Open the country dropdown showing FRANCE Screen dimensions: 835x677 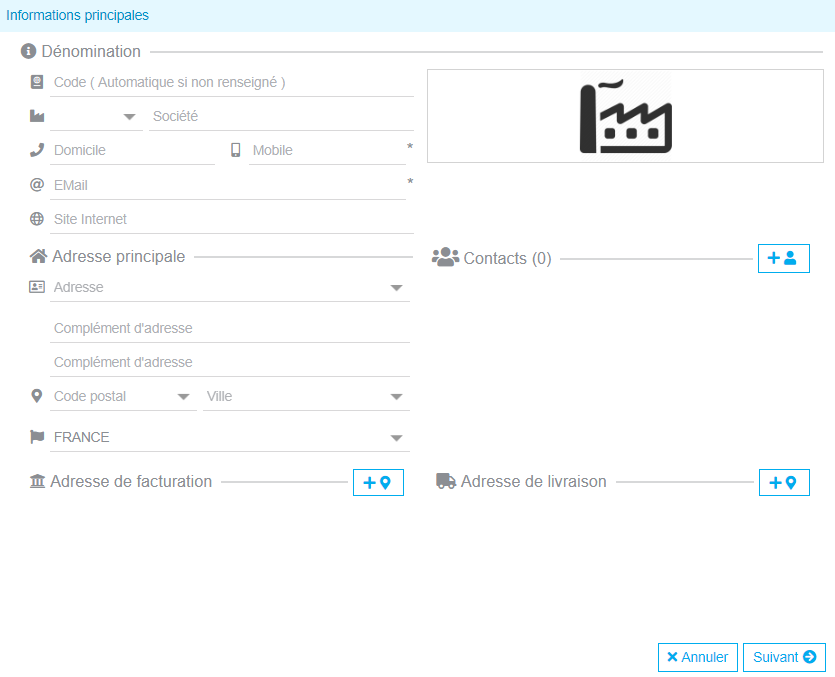click(396, 438)
